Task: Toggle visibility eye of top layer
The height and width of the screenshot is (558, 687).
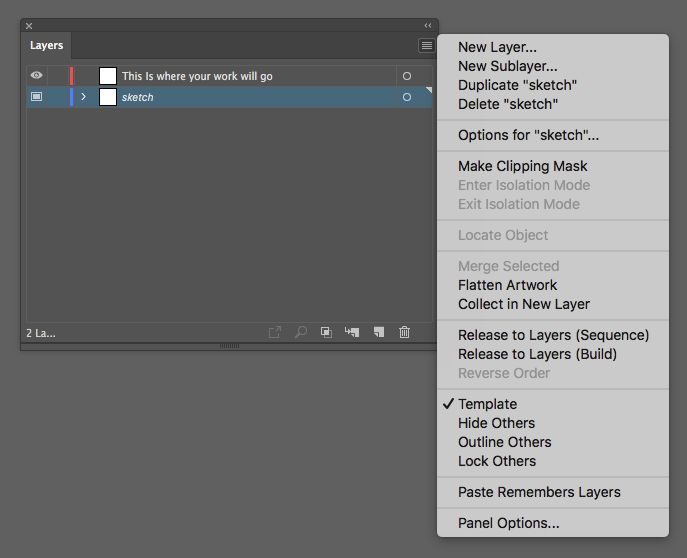Action: pos(36,75)
